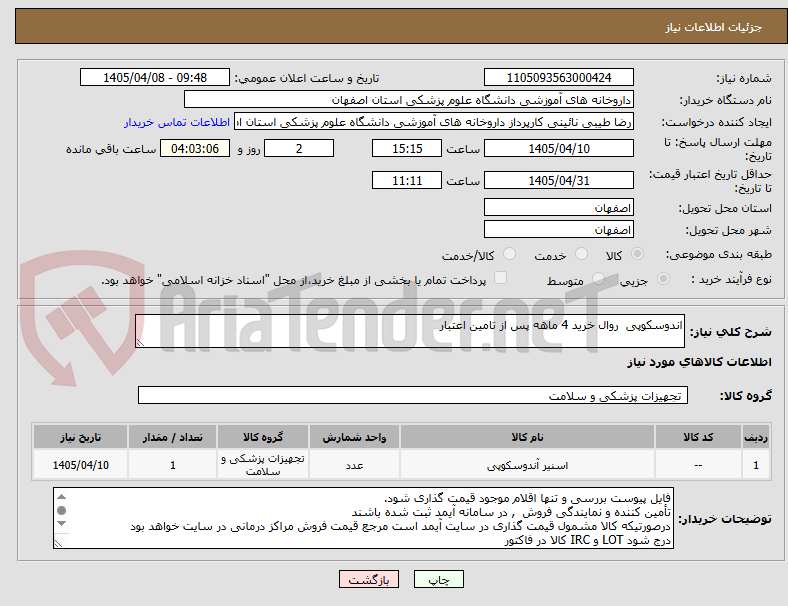The width and height of the screenshot is (788, 606).
Task: Click the ردیف column header
Action: click(x=755, y=437)
